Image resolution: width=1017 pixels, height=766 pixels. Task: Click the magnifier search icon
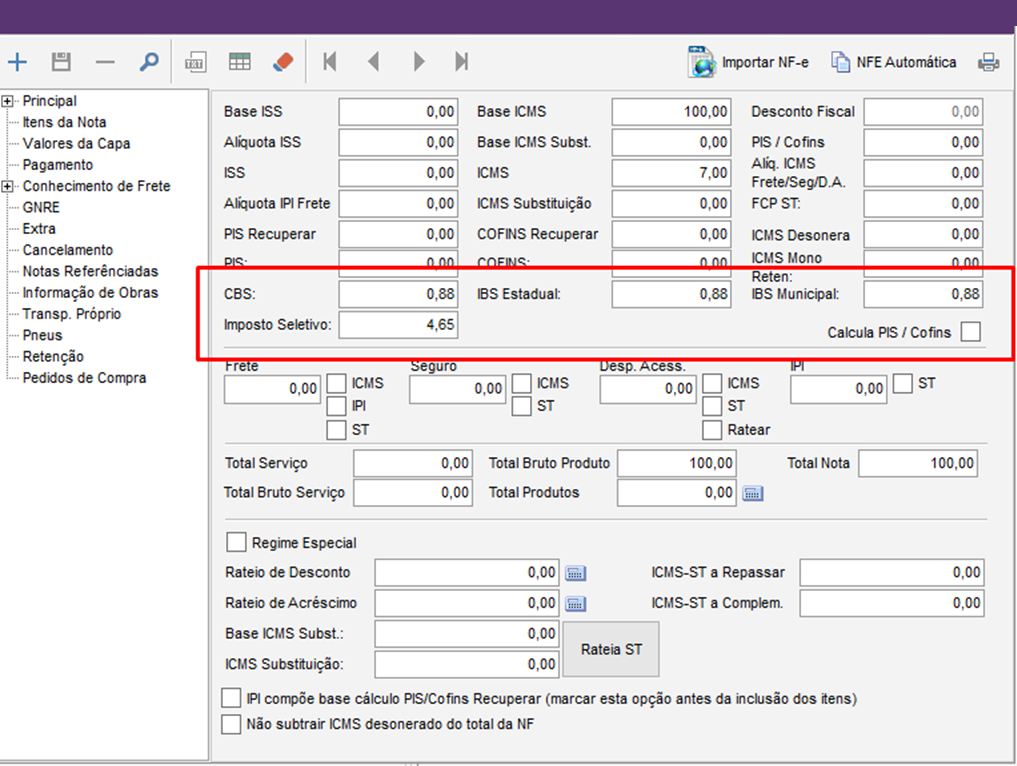[149, 62]
